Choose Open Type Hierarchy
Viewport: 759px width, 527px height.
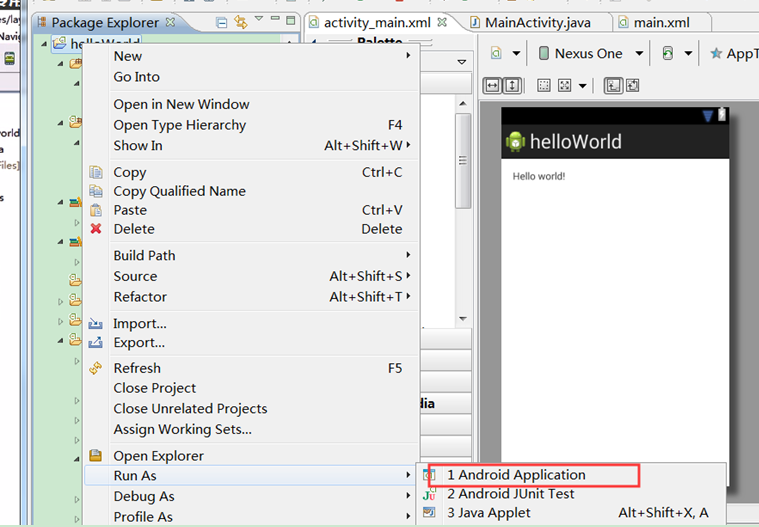coord(251,125)
